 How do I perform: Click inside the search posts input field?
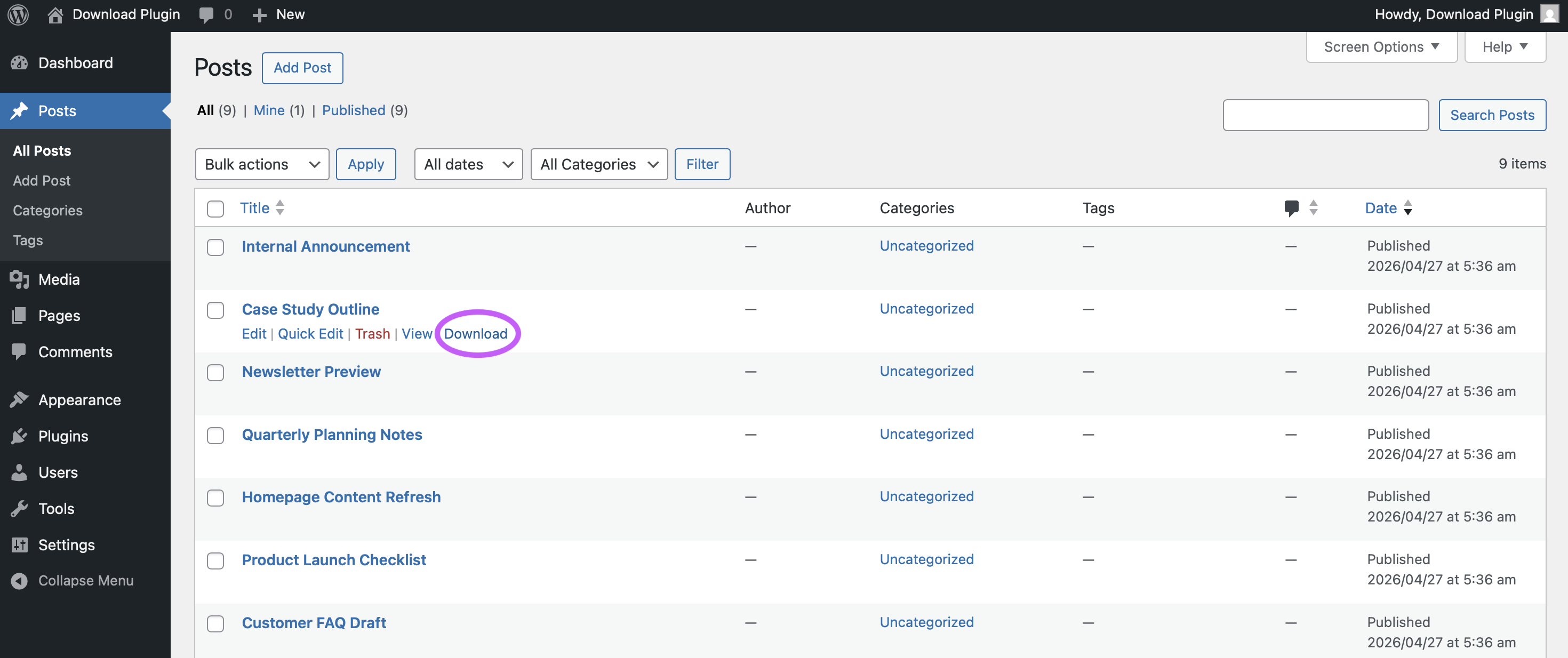(x=1325, y=115)
